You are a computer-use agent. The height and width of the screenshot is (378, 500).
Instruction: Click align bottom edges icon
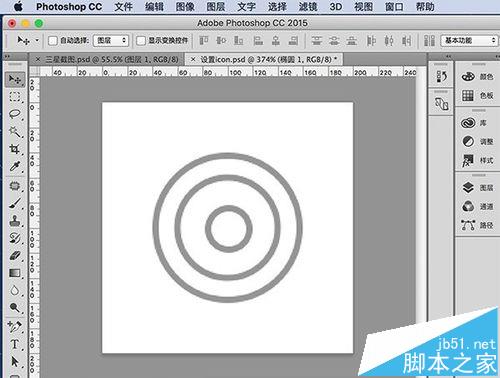tap(238, 41)
